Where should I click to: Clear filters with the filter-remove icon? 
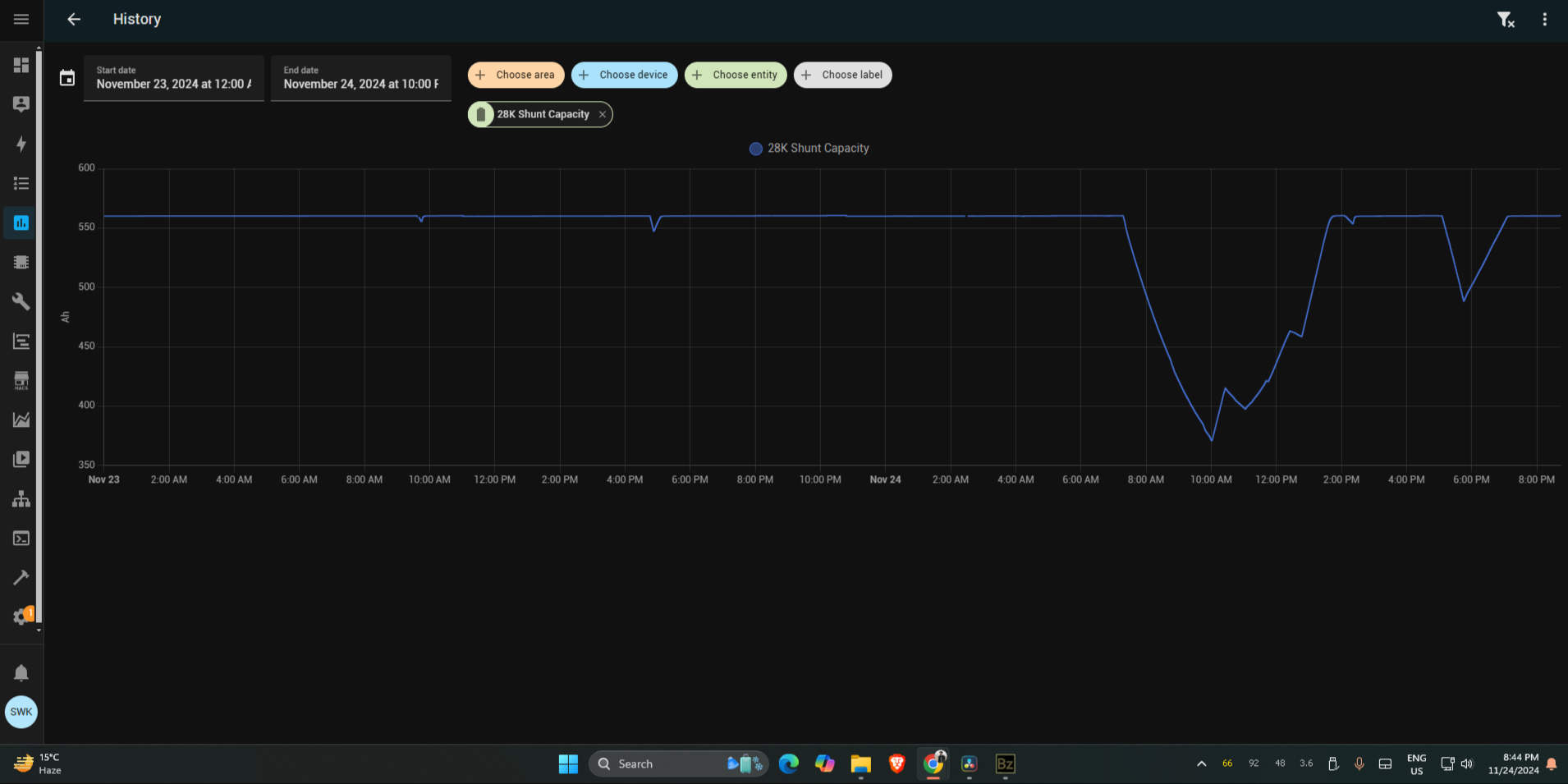pos(1505,19)
